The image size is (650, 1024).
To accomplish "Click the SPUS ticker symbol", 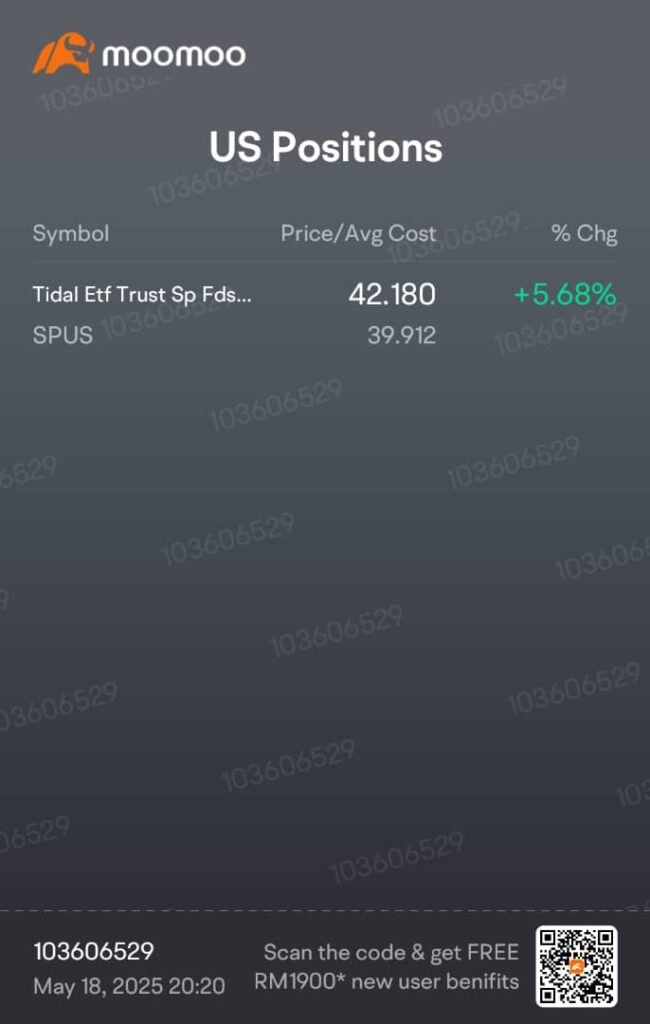I will point(63,335).
